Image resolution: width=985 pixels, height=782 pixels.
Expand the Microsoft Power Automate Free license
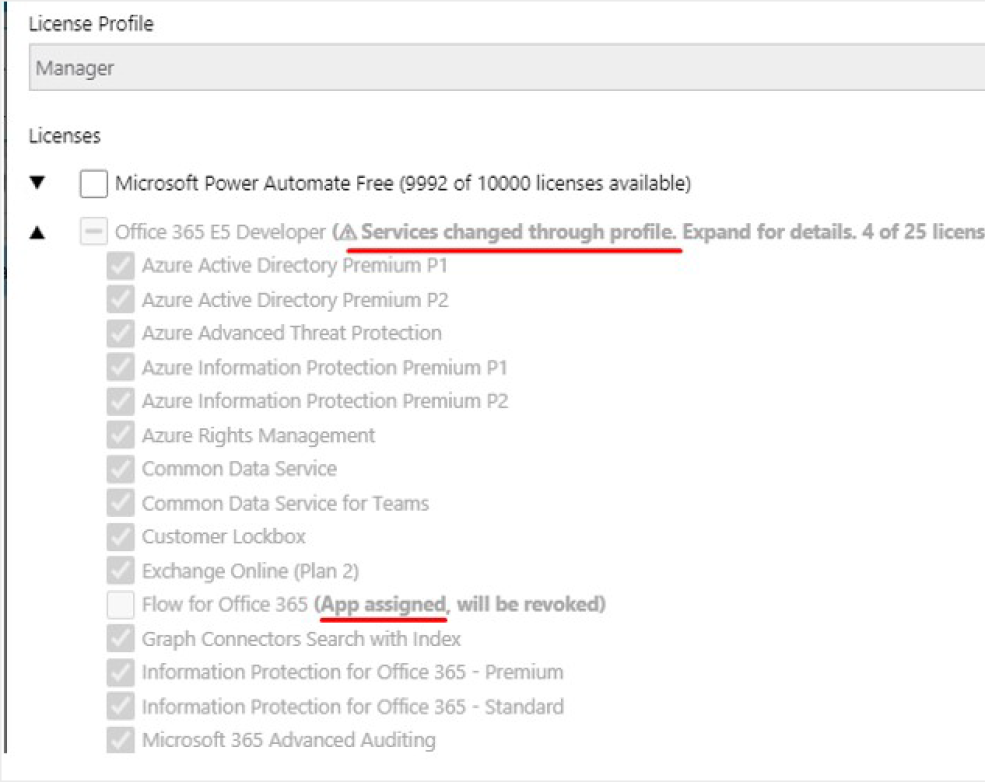pos(38,183)
